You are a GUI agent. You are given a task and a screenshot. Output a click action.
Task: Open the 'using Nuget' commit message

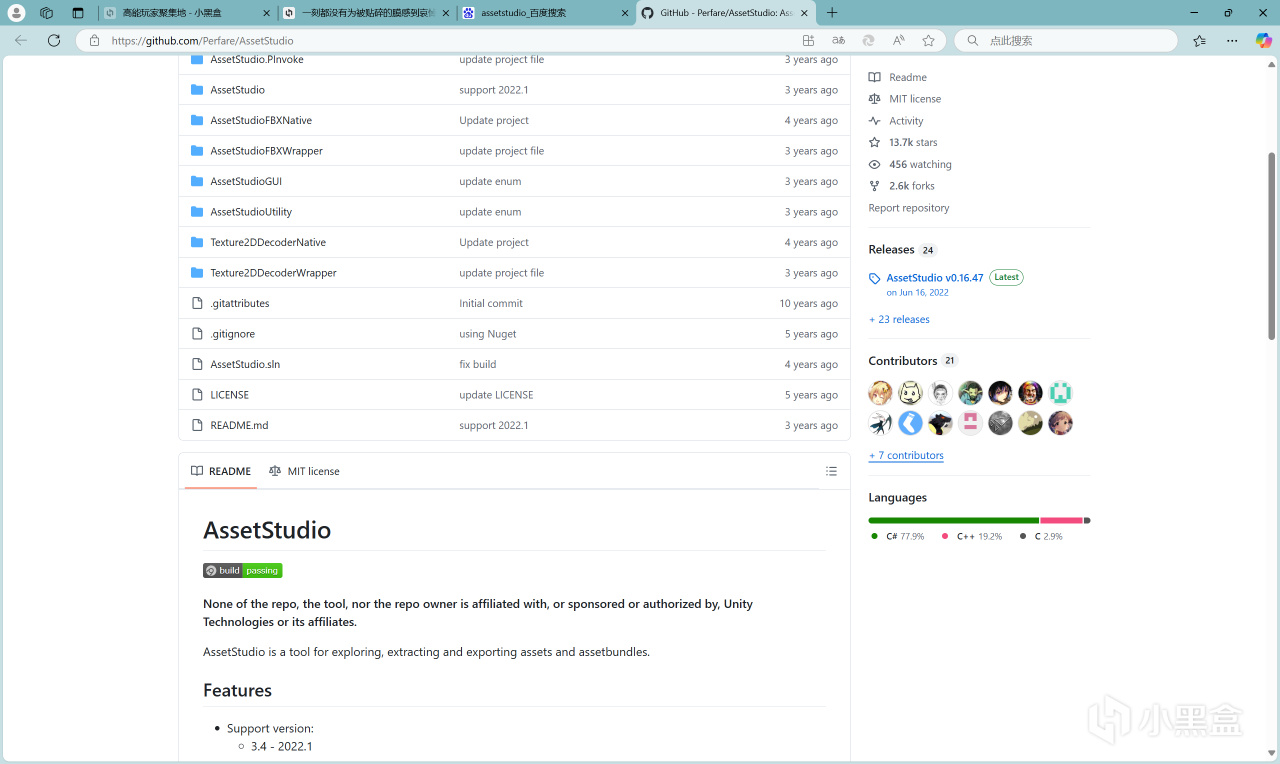tap(488, 334)
